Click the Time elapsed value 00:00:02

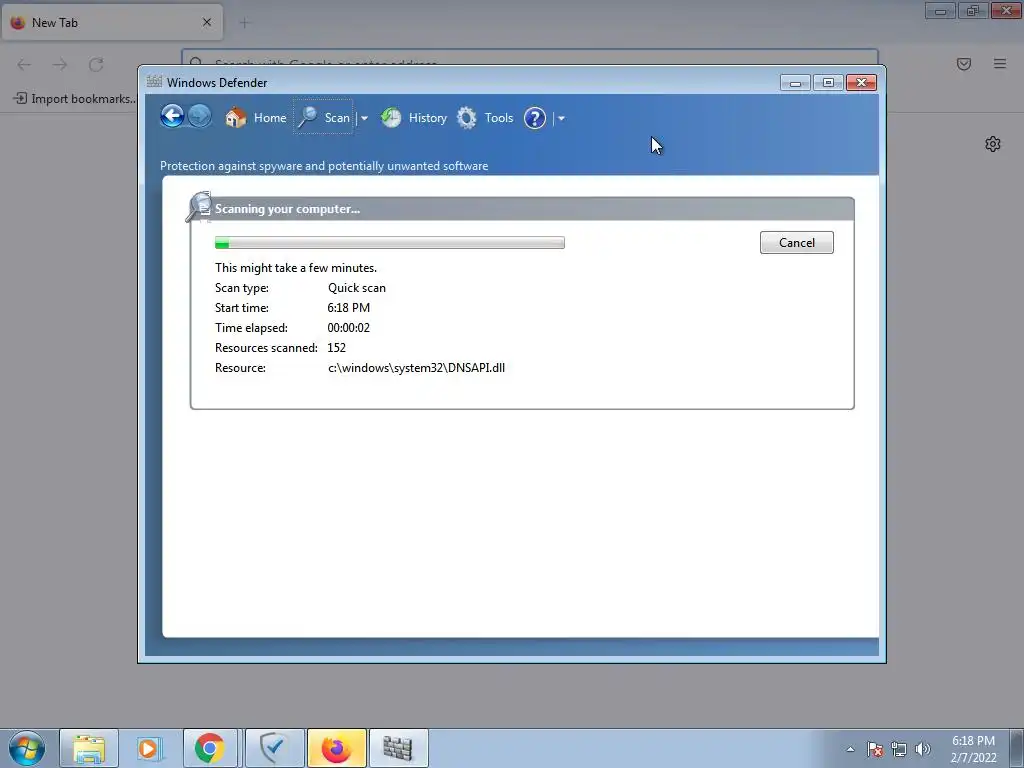coord(349,328)
